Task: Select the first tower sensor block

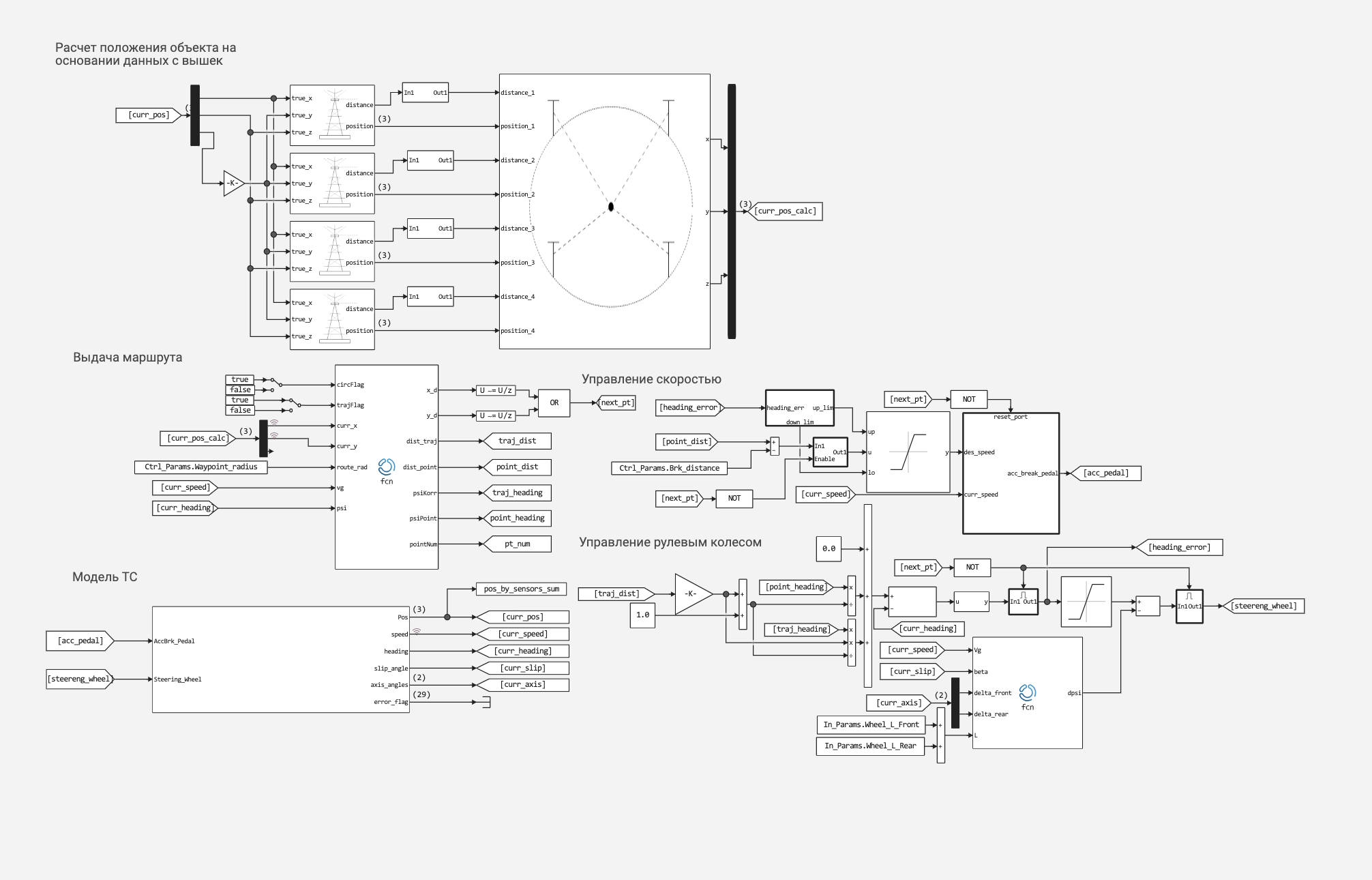Action: click(332, 115)
